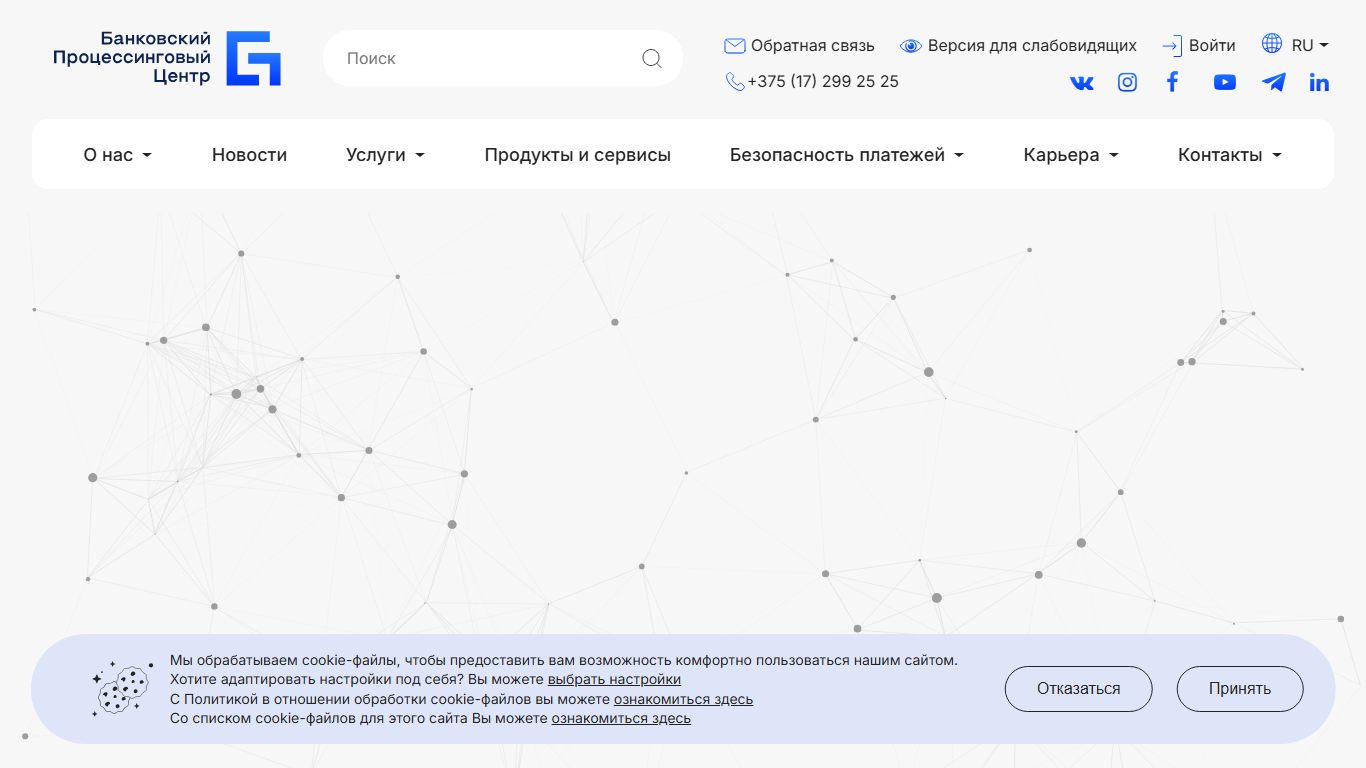Image resolution: width=1366 pixels, height=768 pixels.
Task: Focus the Поиск search field
Action: (x=503, y=58)
